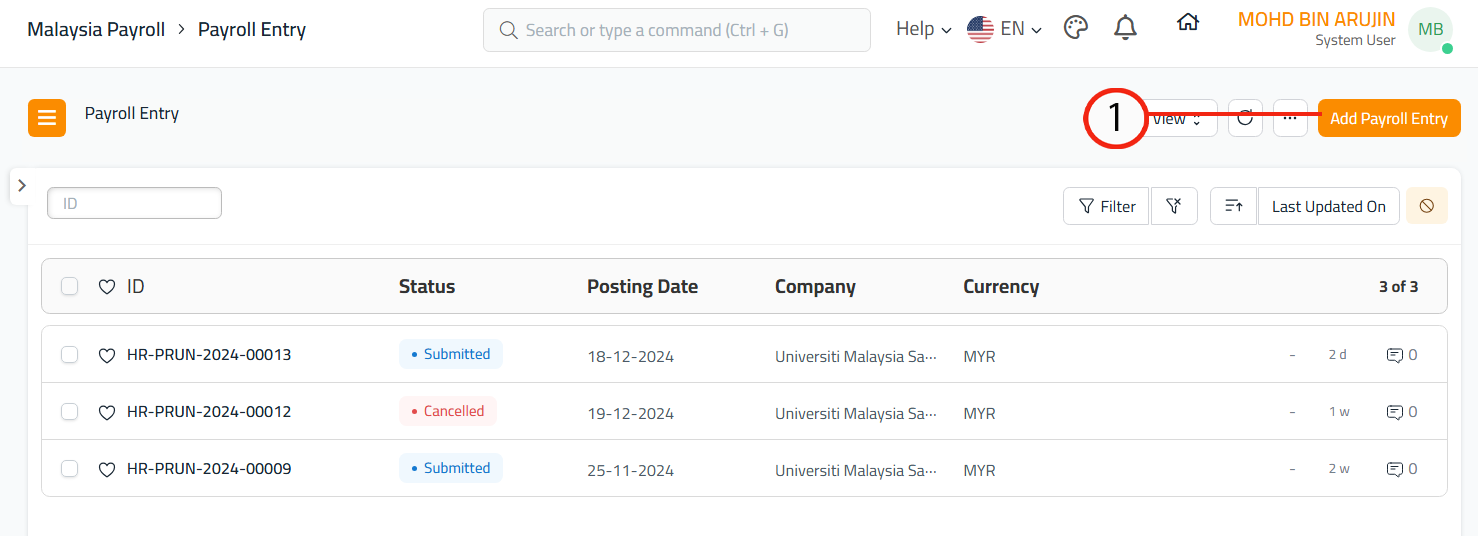1478x536 pixels.
Task: Clear filters using the funnel-x icon
Action: [x=1174, y=206]
